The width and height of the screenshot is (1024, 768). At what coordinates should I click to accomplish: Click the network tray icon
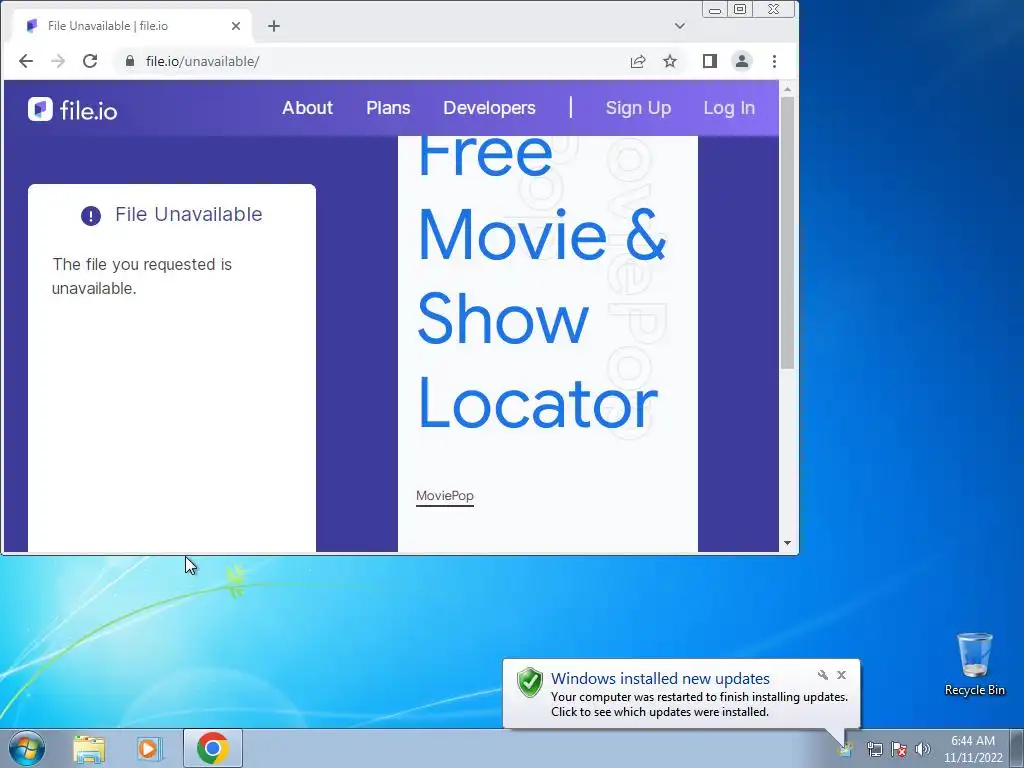[x=874, y=749]
